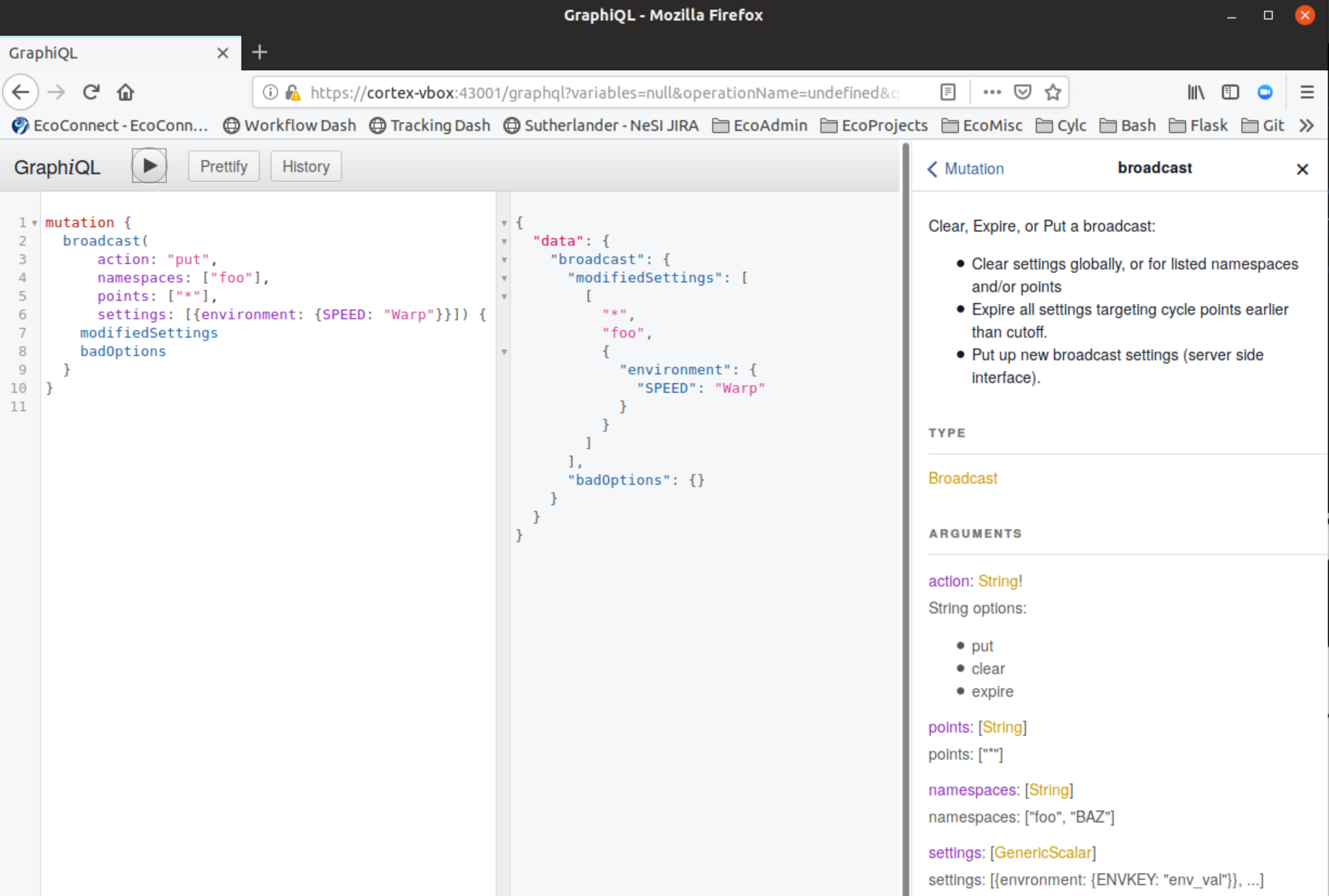Image resolution: width=1329 pixels, height=896 pixels.
Task: Bookmark this page with star
Action: point(1053,92)
